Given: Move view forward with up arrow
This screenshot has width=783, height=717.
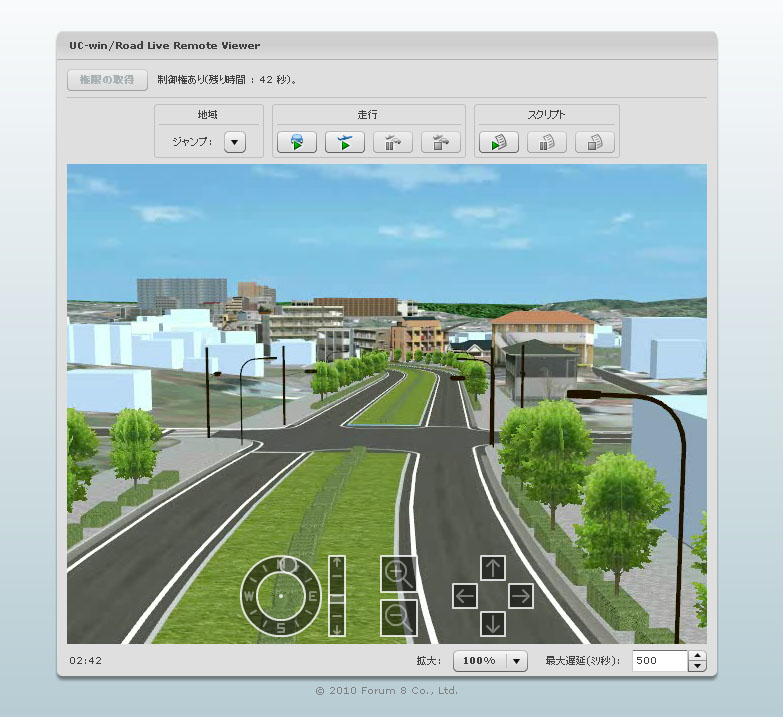Looking at the screenshot, I should (x=493, y=568).
